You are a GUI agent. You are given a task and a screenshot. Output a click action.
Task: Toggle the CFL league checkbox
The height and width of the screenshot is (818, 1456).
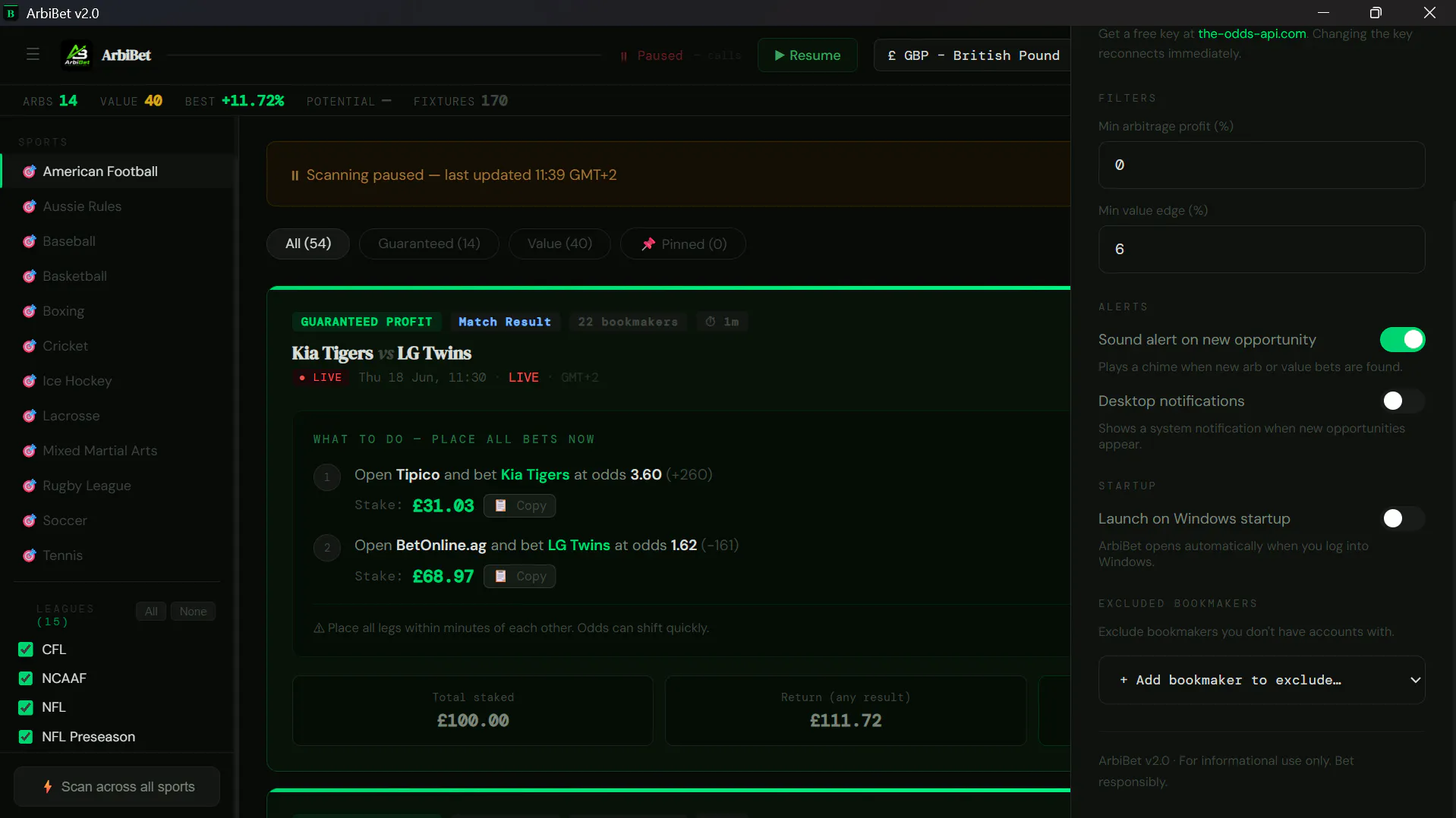26,650
